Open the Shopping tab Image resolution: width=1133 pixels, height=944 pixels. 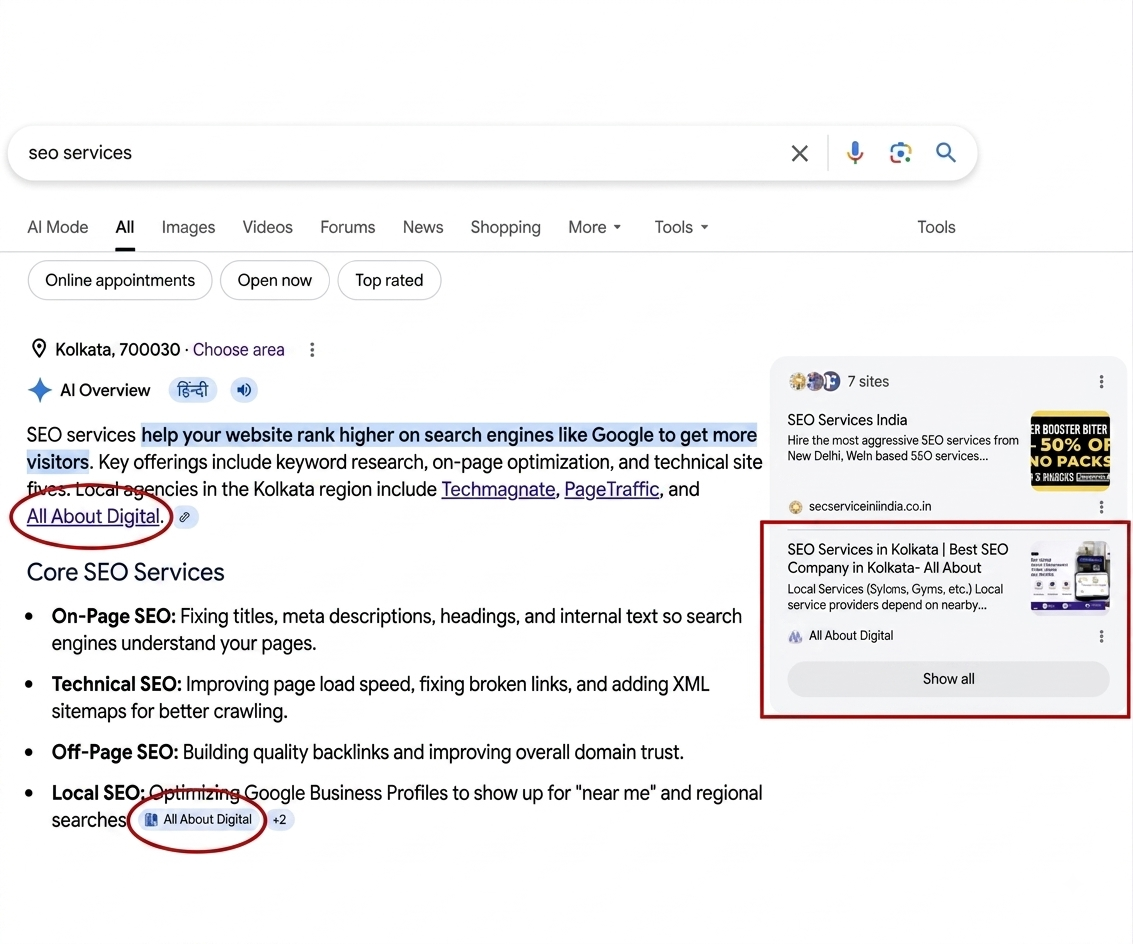(x=505, y=227)
